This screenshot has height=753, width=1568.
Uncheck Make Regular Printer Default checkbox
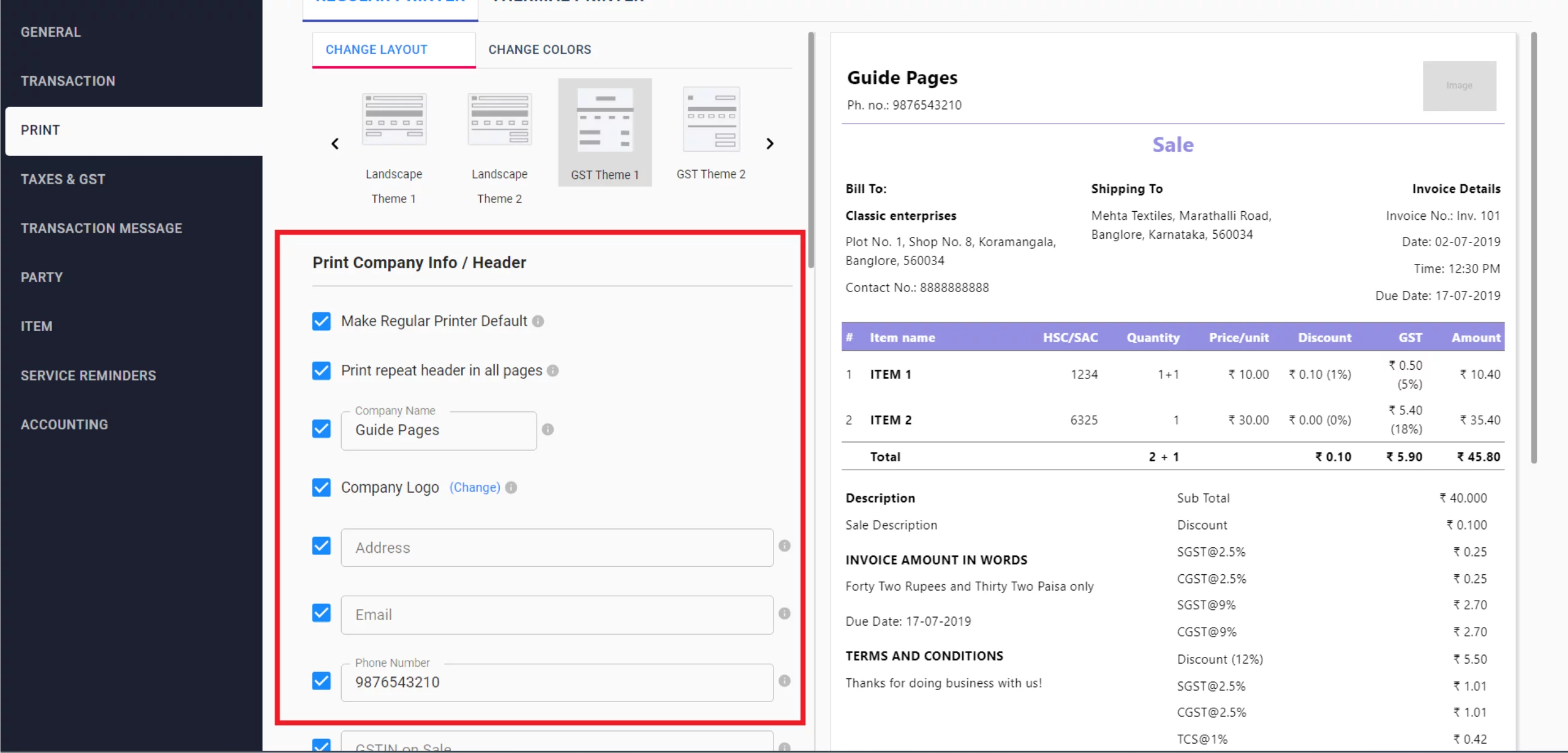322,321
